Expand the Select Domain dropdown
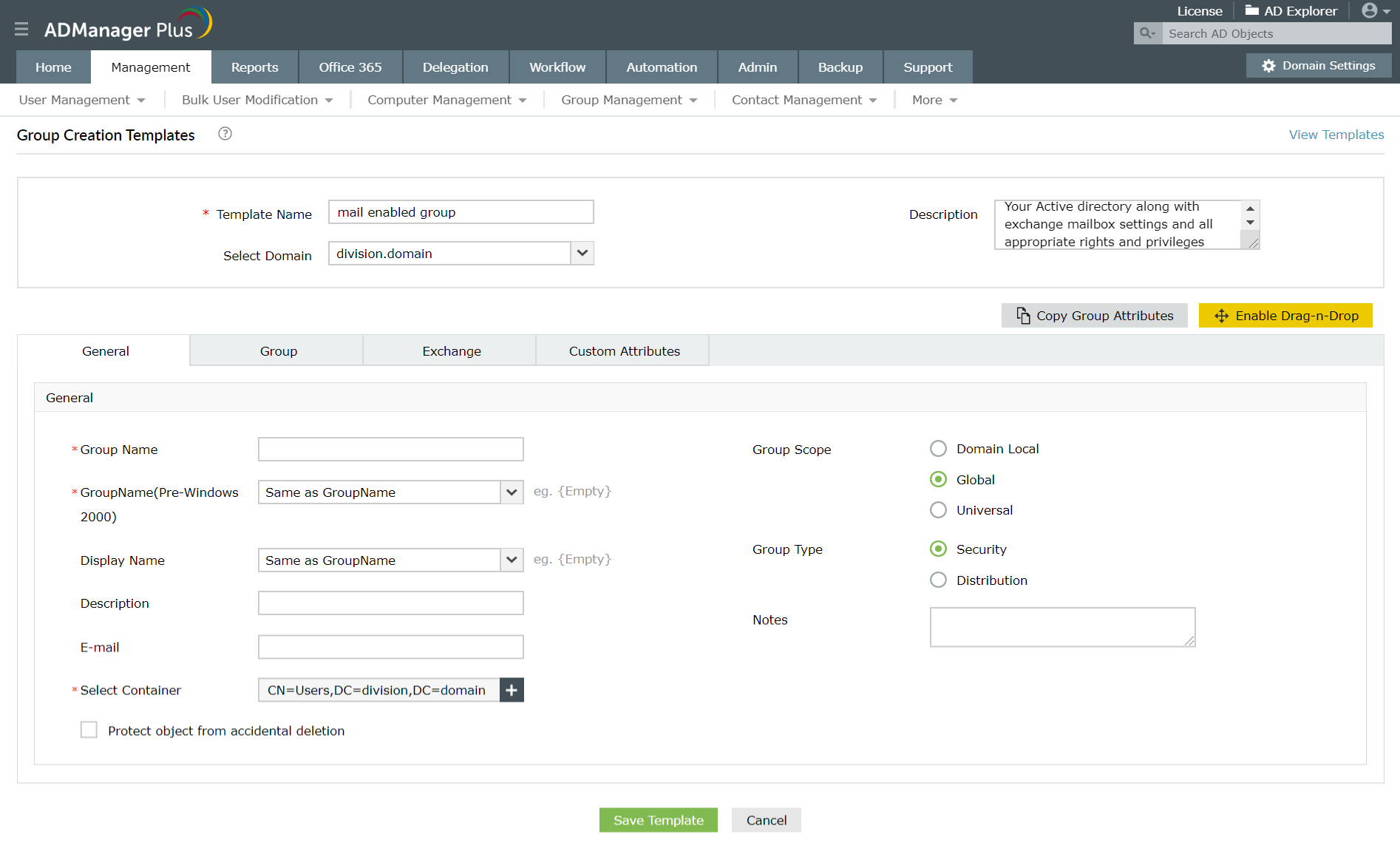The image size is (1400, 854). click(582, 254)
